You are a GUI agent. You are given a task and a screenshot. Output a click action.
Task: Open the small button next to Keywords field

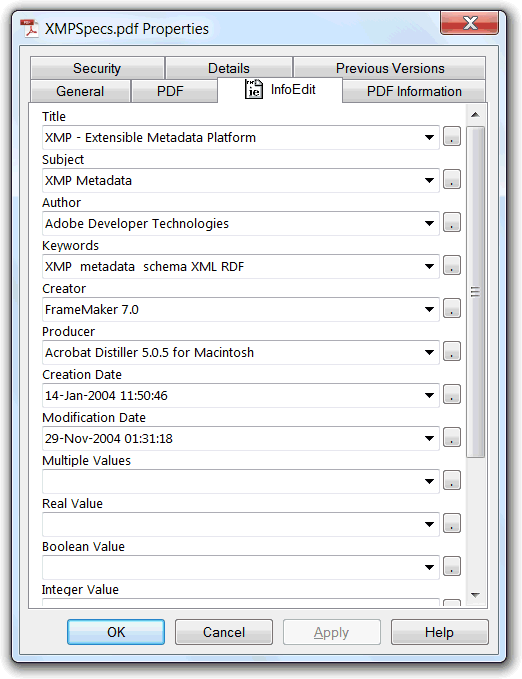pos(451,265)
